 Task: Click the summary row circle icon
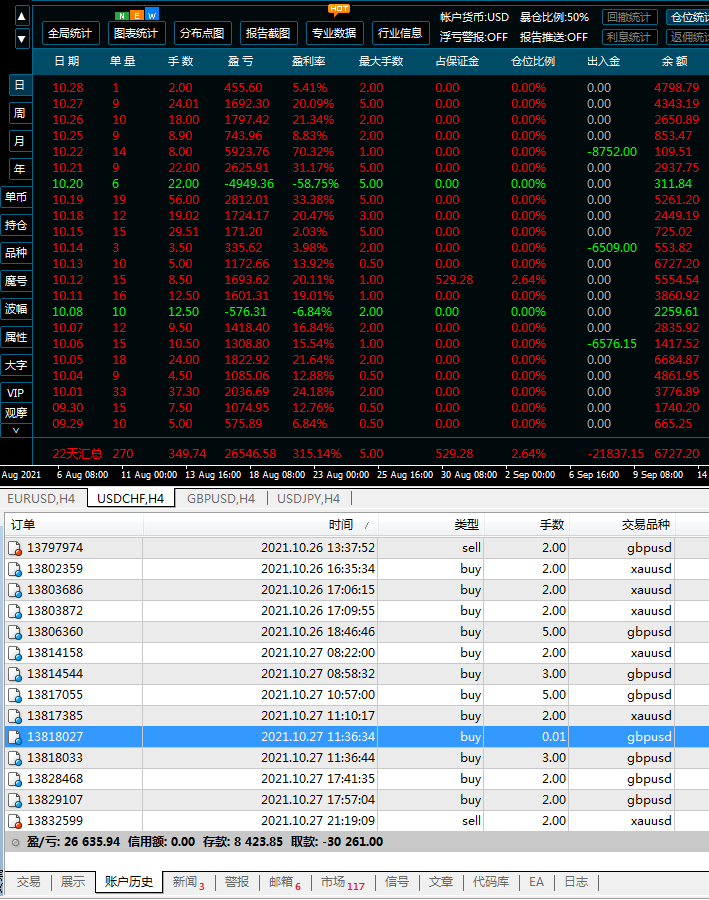tap(16, 843)
